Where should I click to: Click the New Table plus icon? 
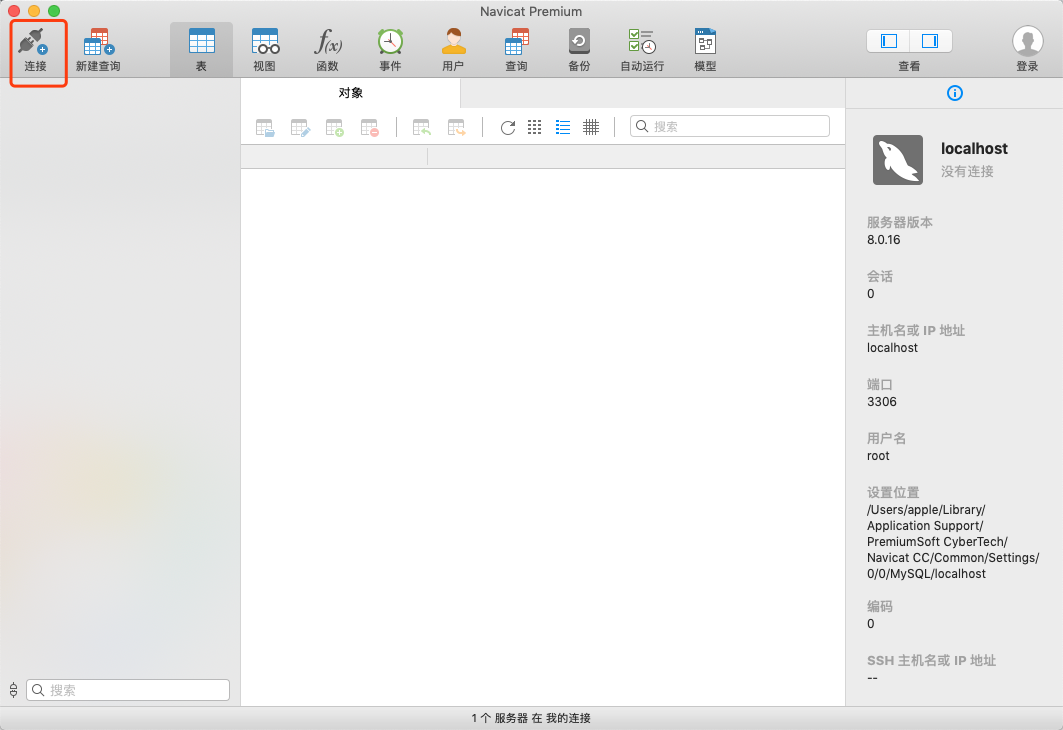click(334, 127)
